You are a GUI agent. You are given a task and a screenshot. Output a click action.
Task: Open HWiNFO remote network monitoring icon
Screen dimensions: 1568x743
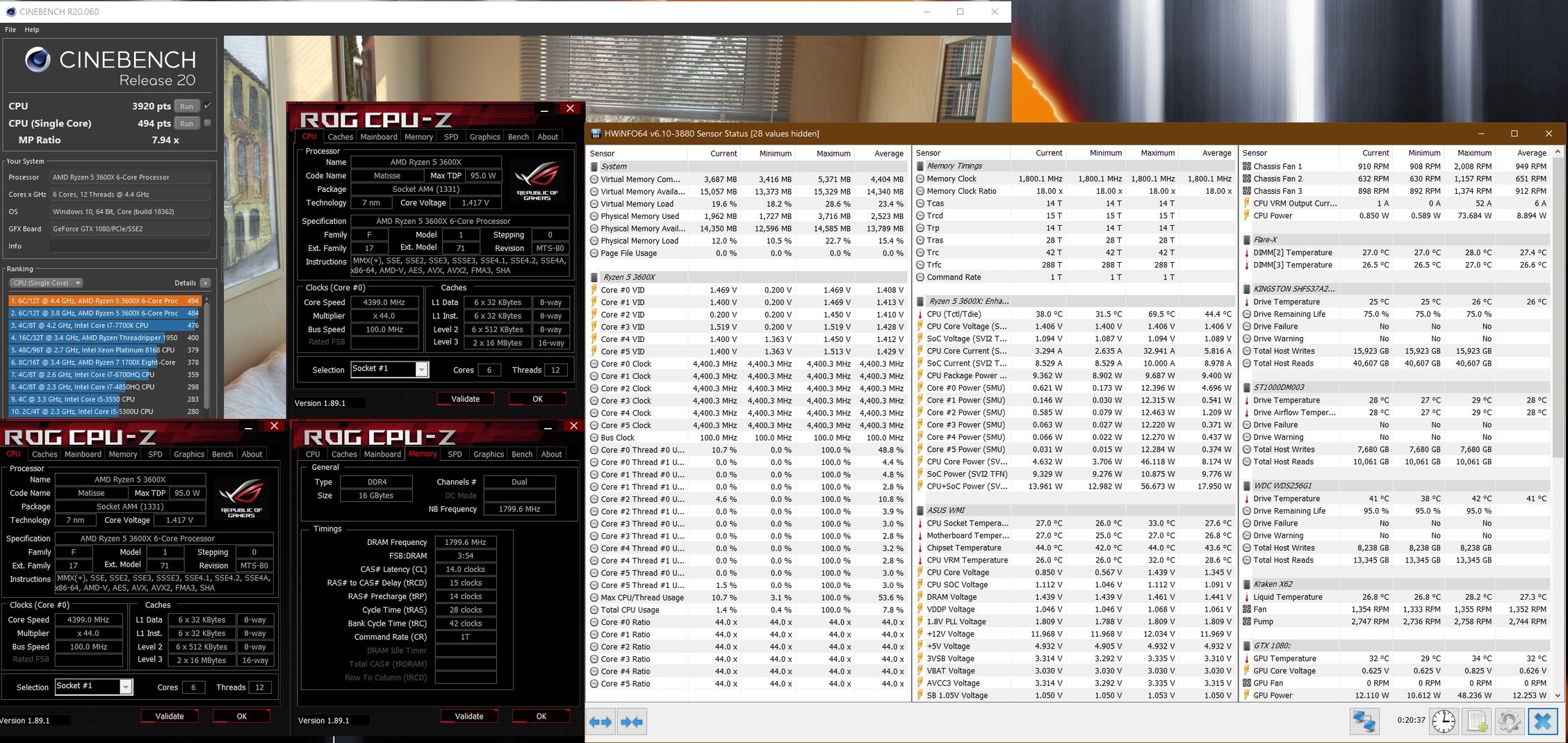(1364, 721)
